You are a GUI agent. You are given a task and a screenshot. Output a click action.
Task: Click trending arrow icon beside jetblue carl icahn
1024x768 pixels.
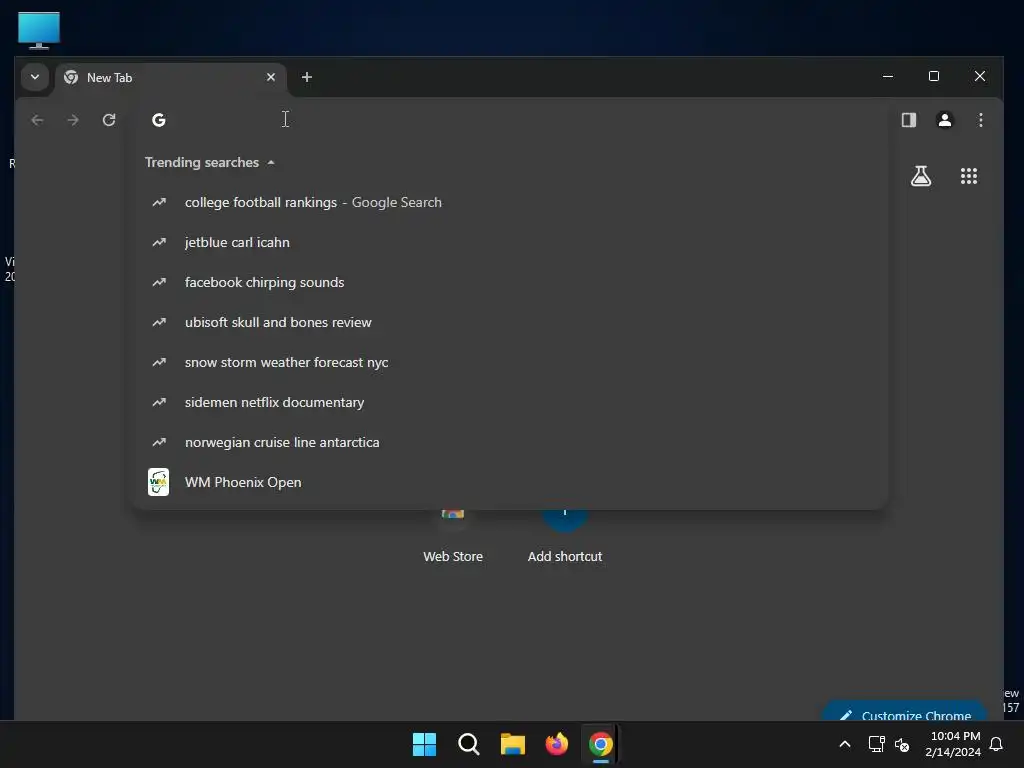point(159,242)
